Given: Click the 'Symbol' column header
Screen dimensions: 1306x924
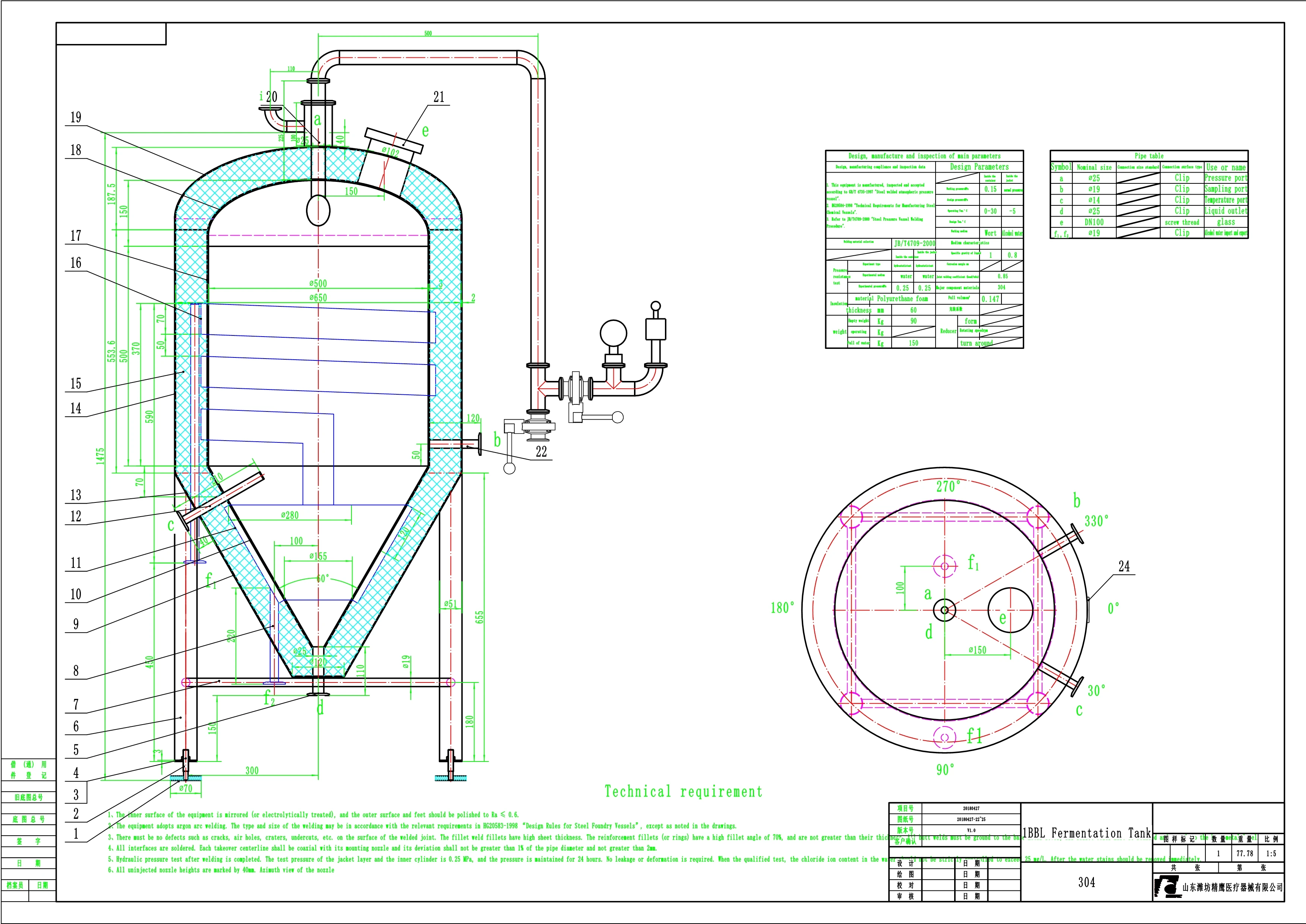Looking at the screenshot, I should coord(1061,167).
